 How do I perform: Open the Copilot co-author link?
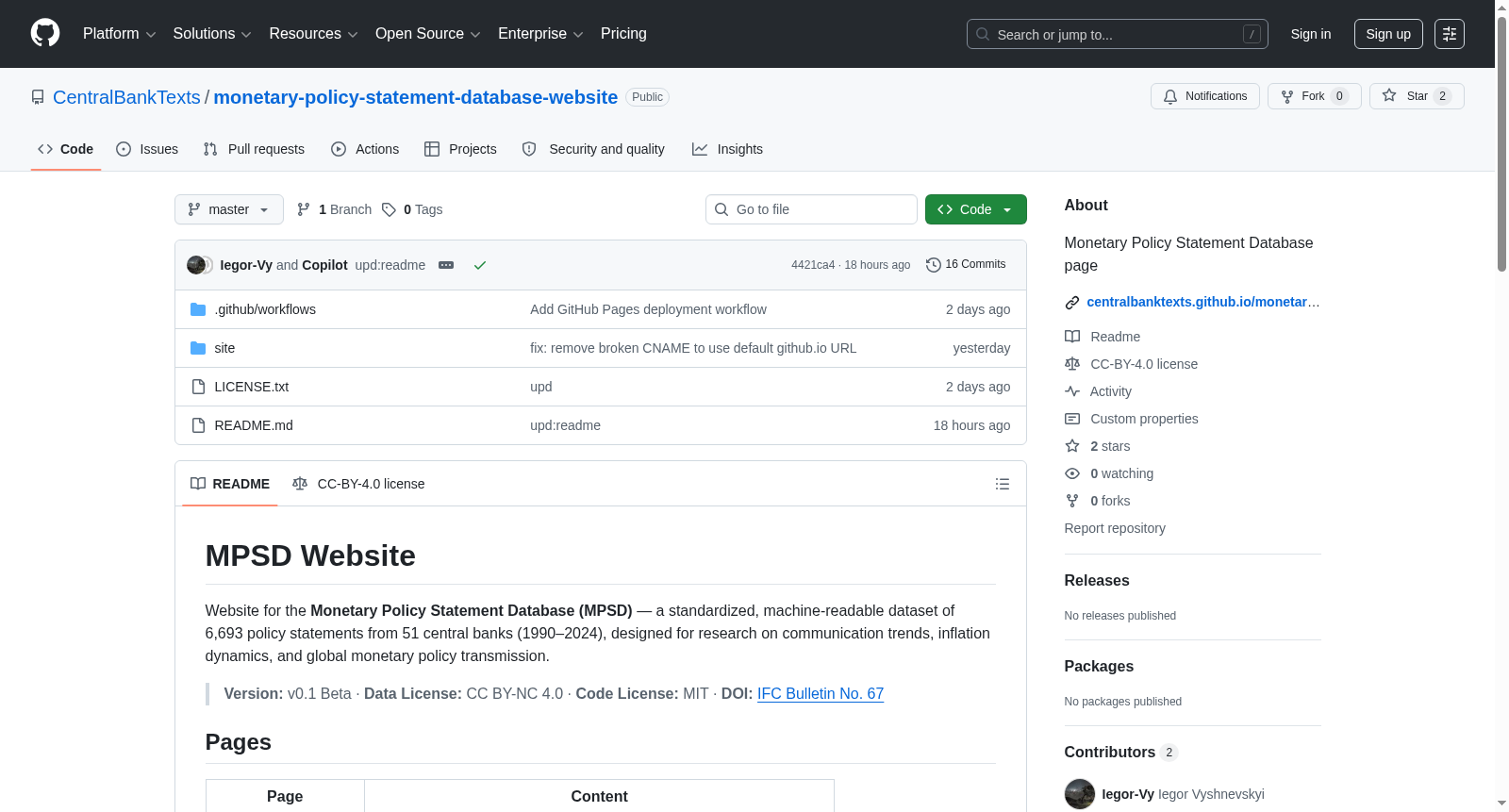point(324,265)
